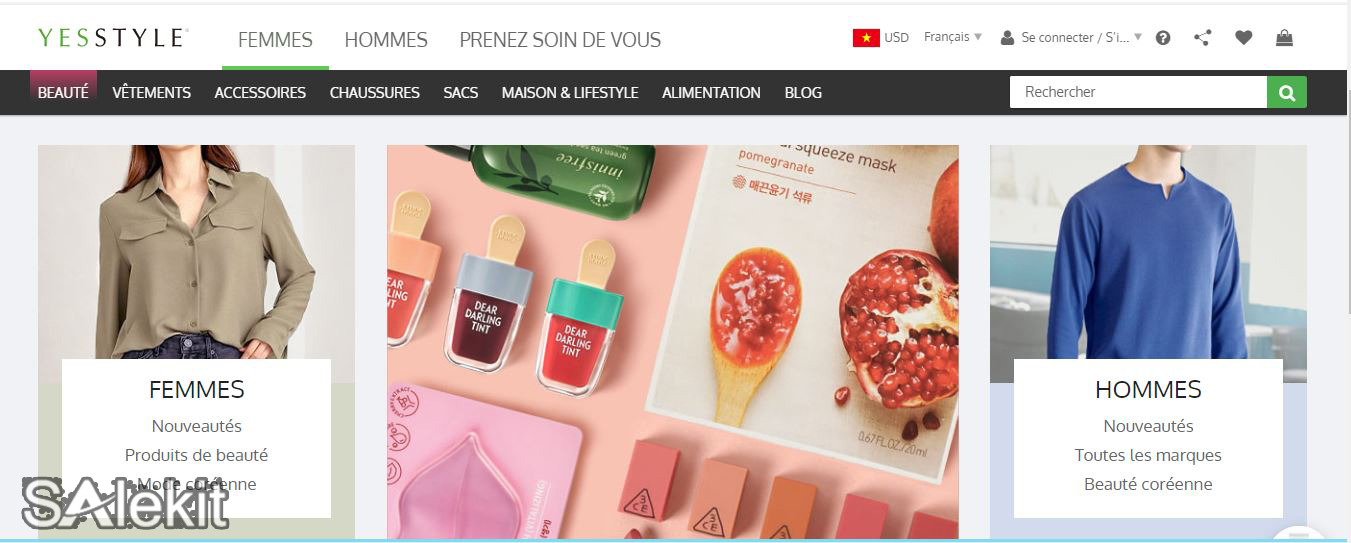Click the user profile icon

(1007, 38)
